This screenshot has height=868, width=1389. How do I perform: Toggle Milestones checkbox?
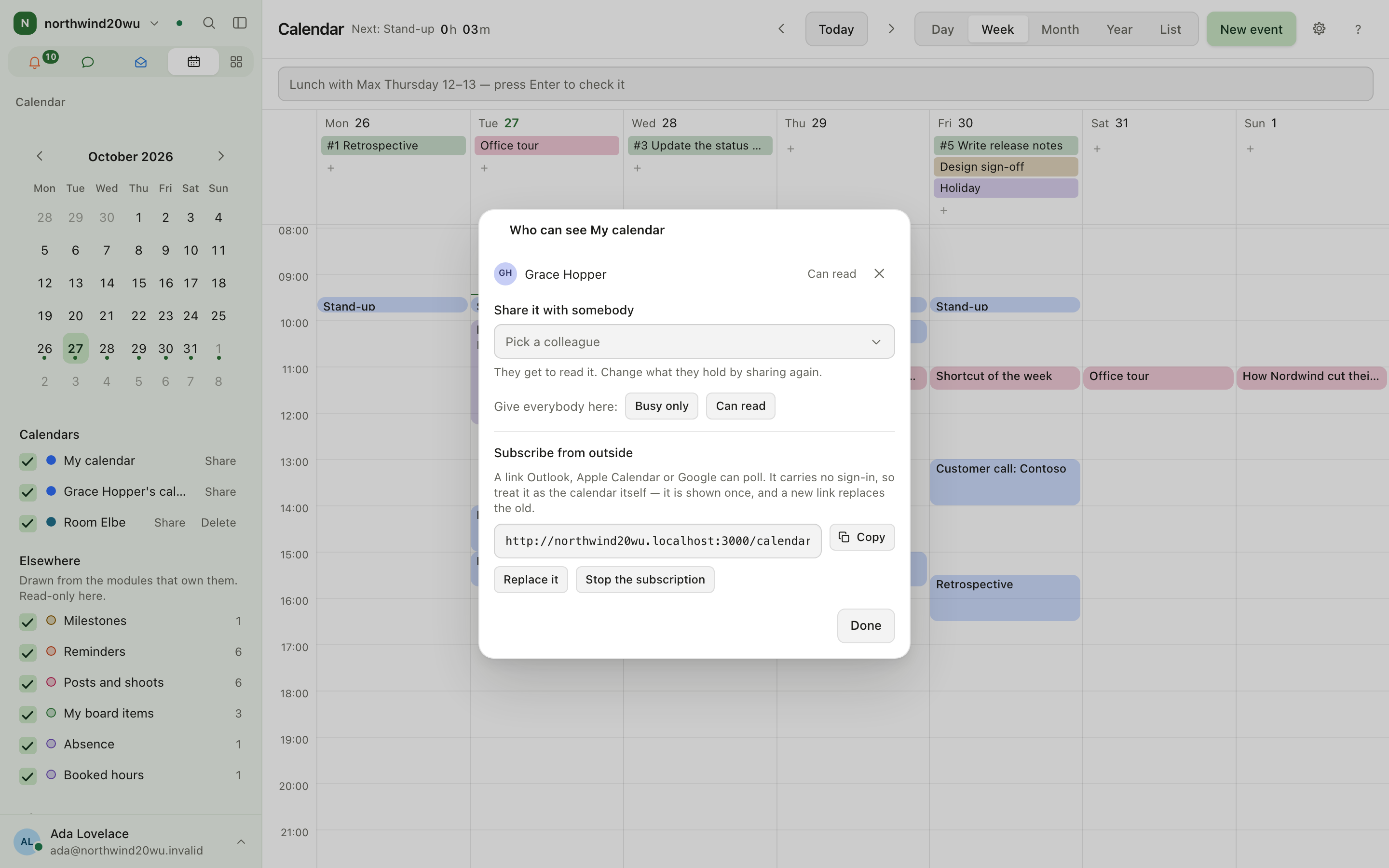pyautogui.click(x=27, y=622)
